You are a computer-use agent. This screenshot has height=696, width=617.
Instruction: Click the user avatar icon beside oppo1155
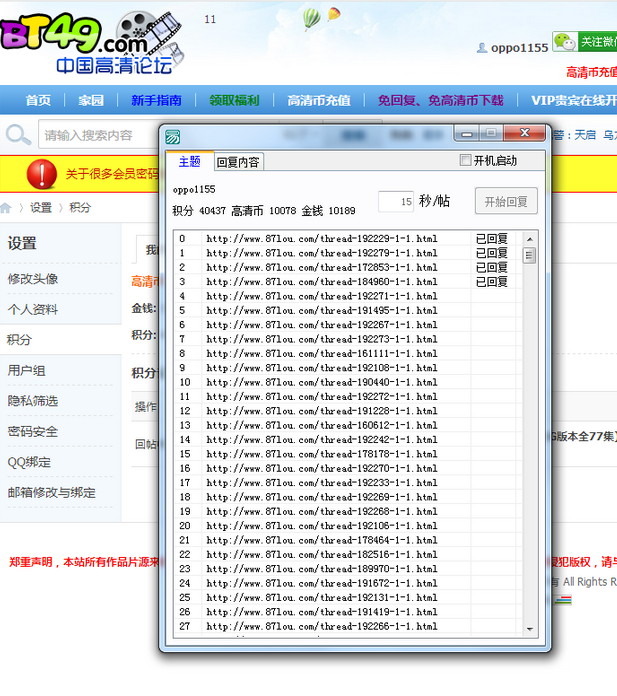tap(482, 48)
